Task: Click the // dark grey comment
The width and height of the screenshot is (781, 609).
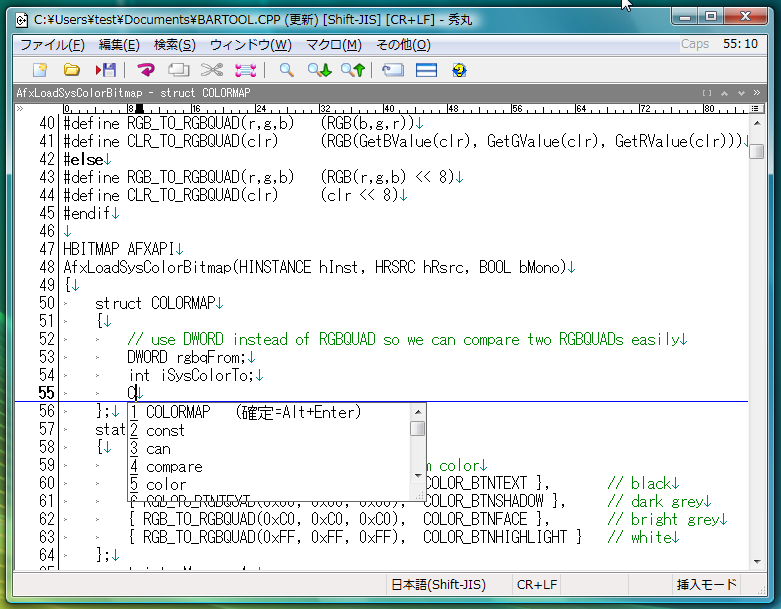Action: (654, 501)
